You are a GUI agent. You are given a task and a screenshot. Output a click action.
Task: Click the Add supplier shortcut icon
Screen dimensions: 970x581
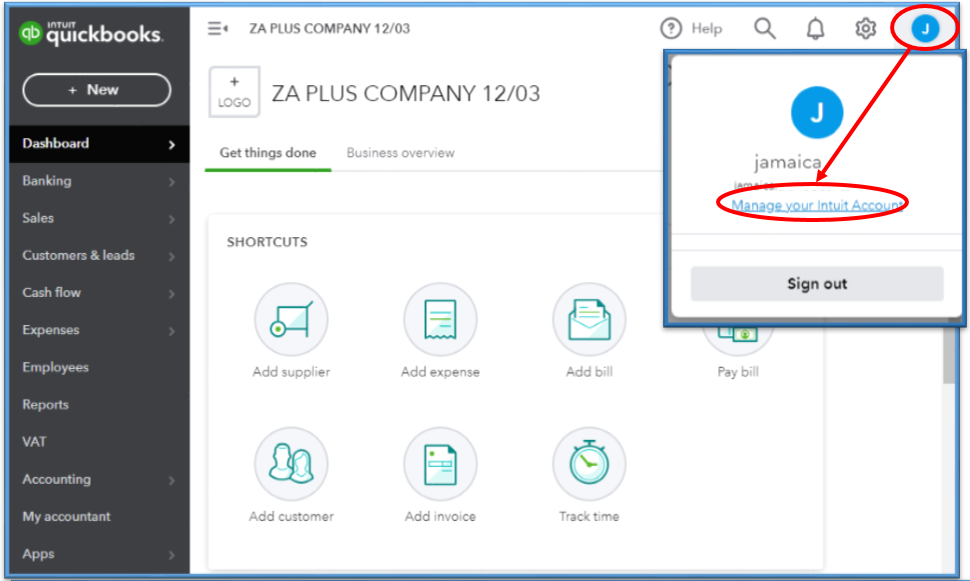coord(291,319)
